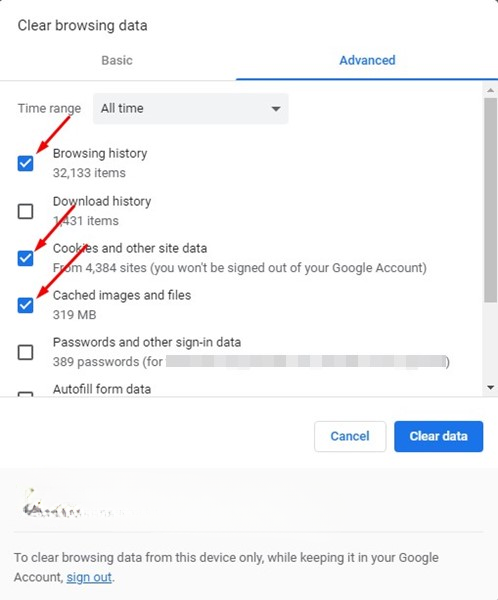Click the 'Download history' label
This screenshot has width=498, height=600.
pos(102,201)
